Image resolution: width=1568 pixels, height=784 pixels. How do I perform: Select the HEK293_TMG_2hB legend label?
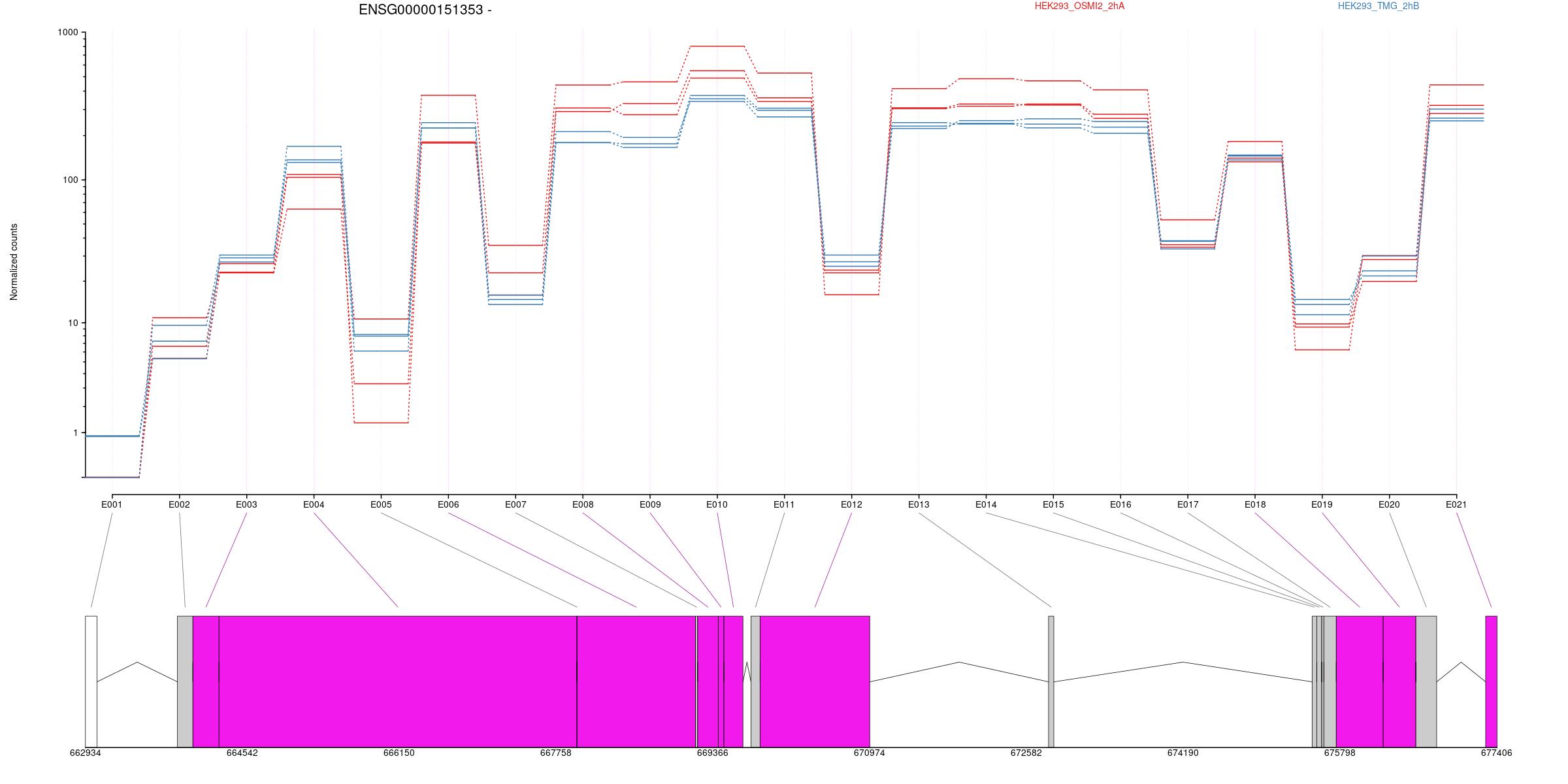pyautogui.click(x=1378, y=6)
